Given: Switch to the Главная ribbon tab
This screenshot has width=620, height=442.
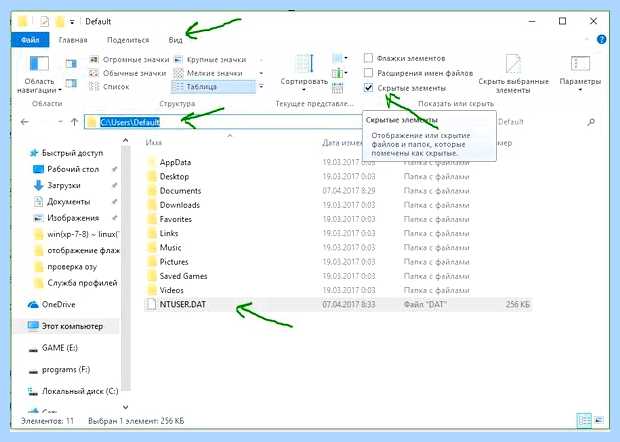Looking at the screenshot, I should coord(73,40).
